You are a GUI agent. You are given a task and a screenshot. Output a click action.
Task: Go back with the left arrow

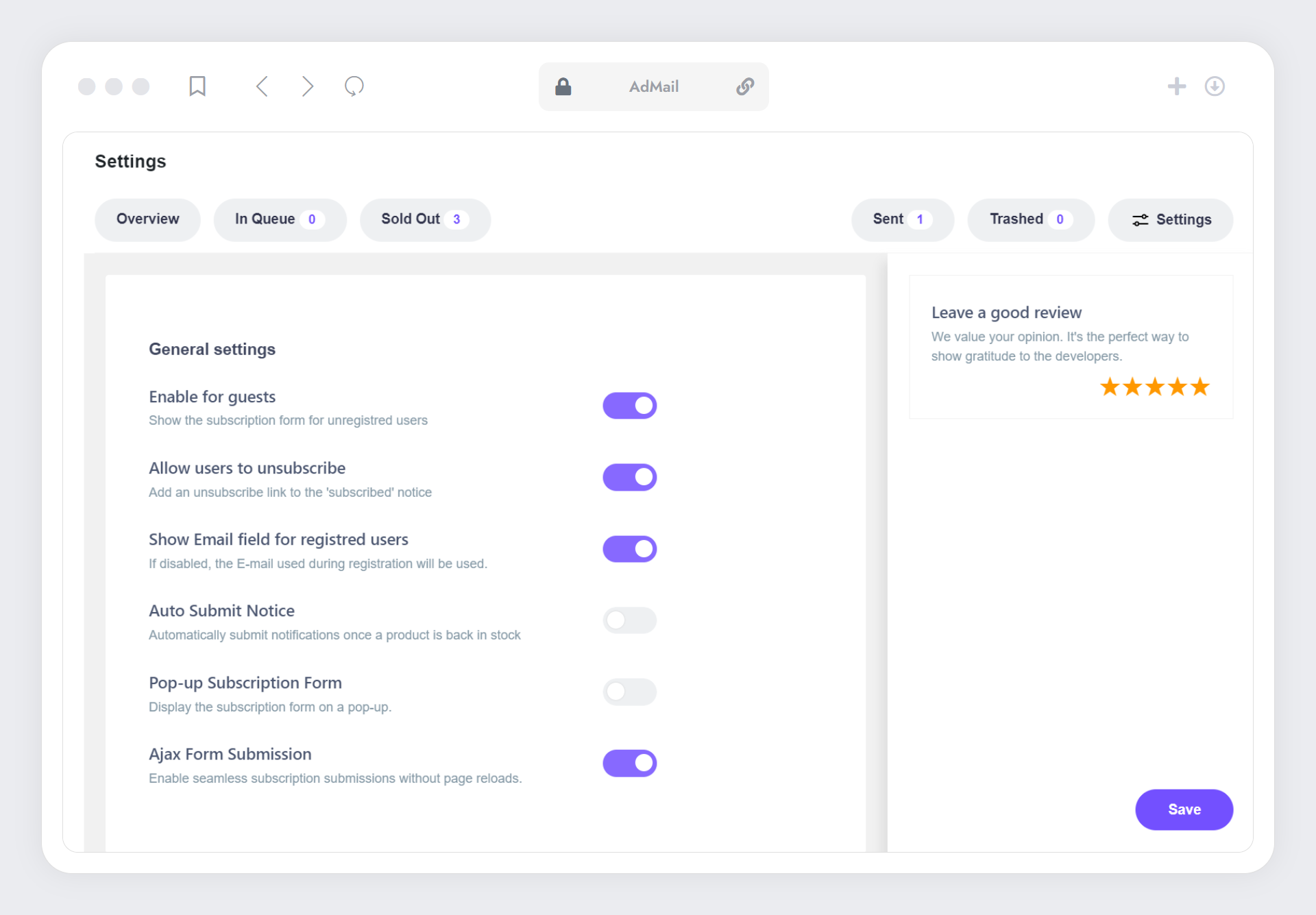click(x=262, y=86)
